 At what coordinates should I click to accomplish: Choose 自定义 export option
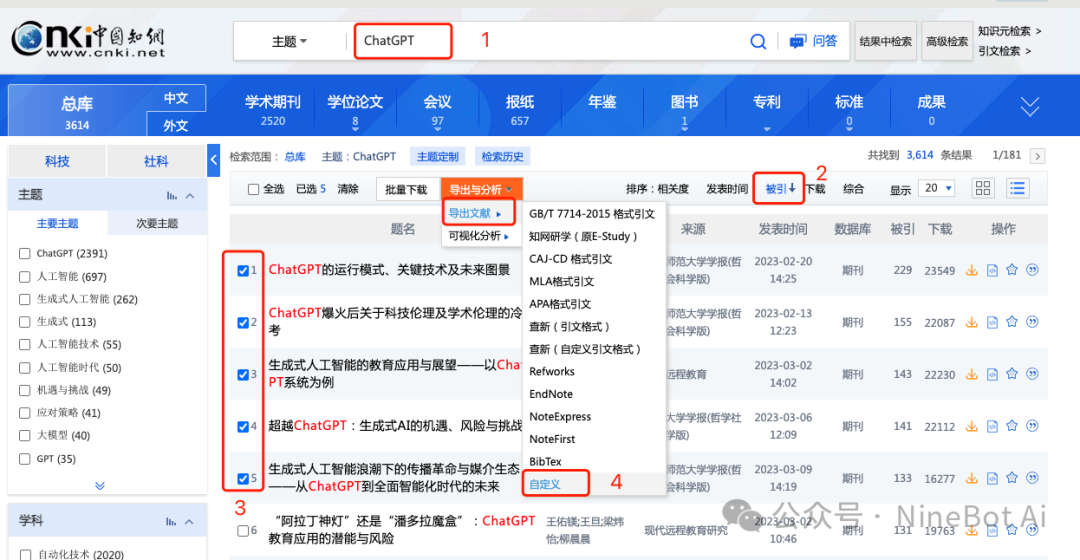(x=545, y=484)
